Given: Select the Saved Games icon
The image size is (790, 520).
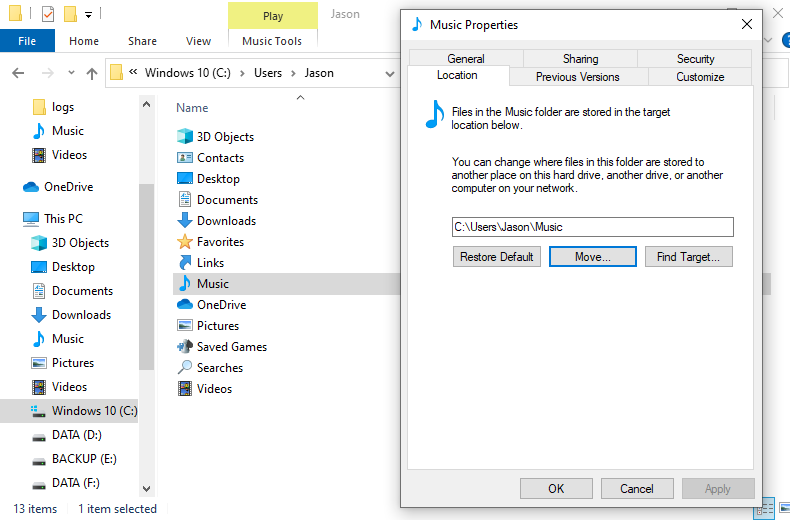Looking at the screenshot, I should (185, 346).
